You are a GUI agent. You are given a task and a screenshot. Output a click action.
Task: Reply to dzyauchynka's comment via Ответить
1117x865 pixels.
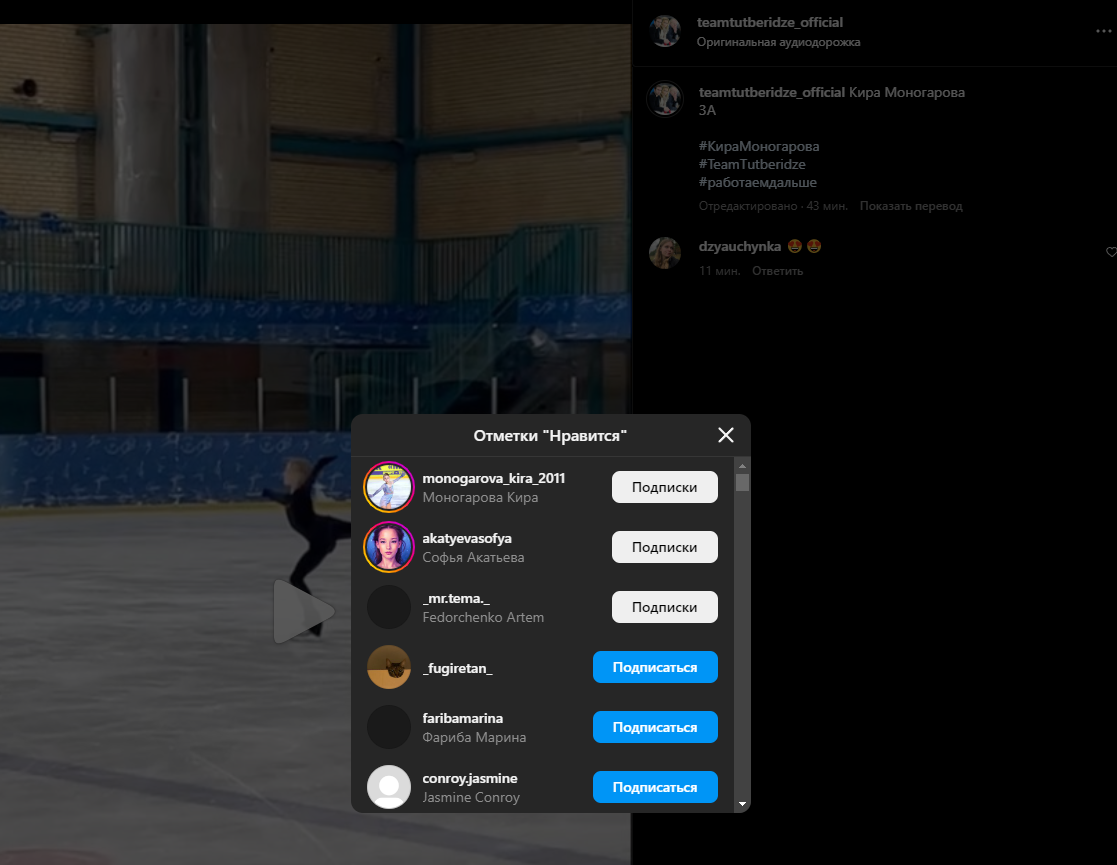tap(777, 271)
